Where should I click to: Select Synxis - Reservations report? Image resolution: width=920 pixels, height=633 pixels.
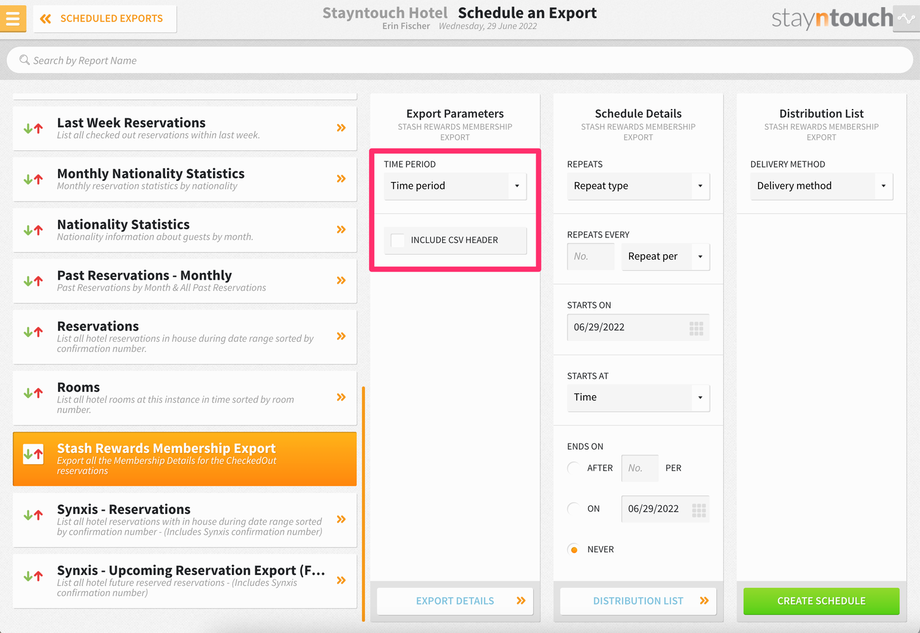coord(184,520)
